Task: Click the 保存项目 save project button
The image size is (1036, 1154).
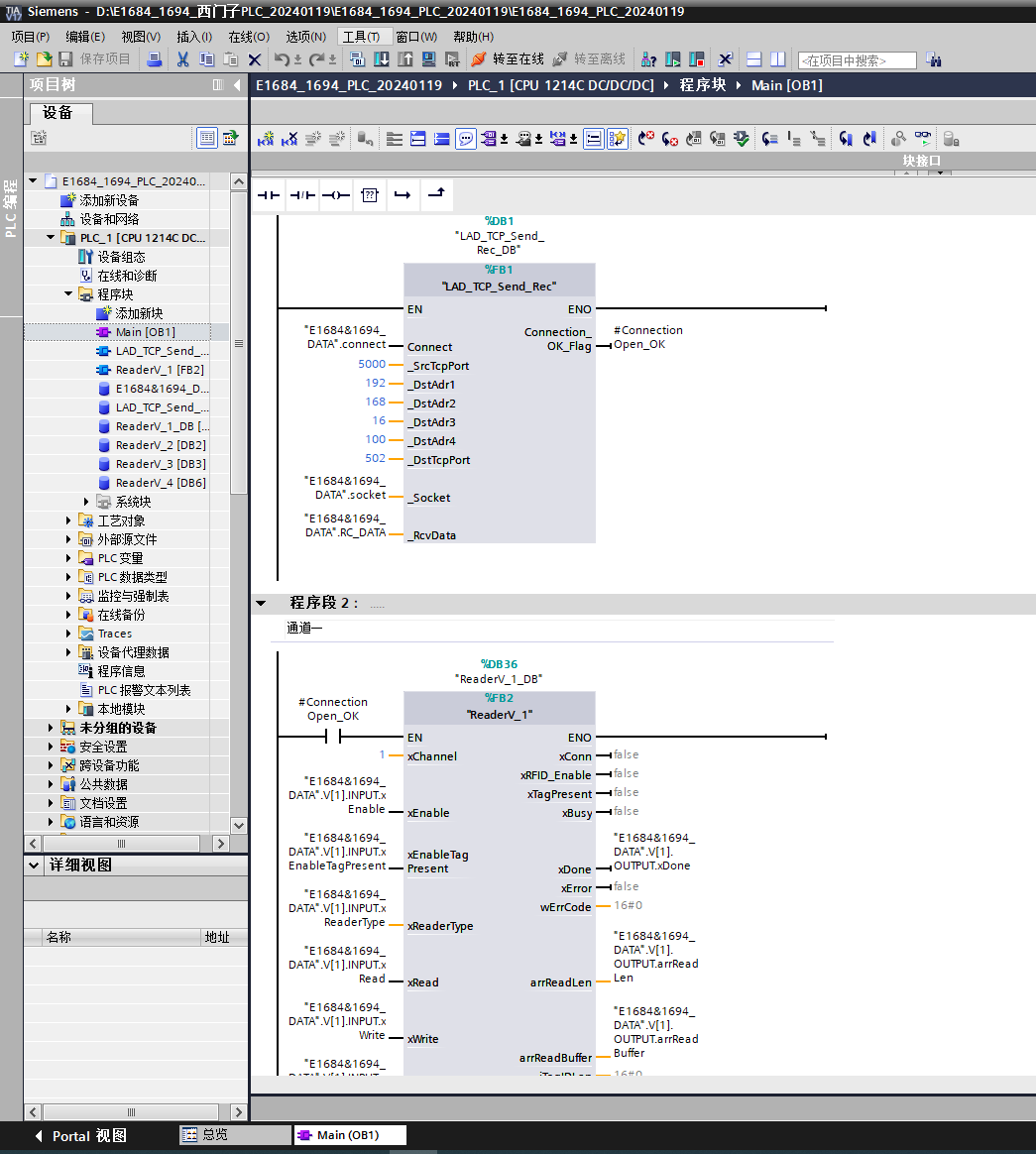Action: coord(95,59)
